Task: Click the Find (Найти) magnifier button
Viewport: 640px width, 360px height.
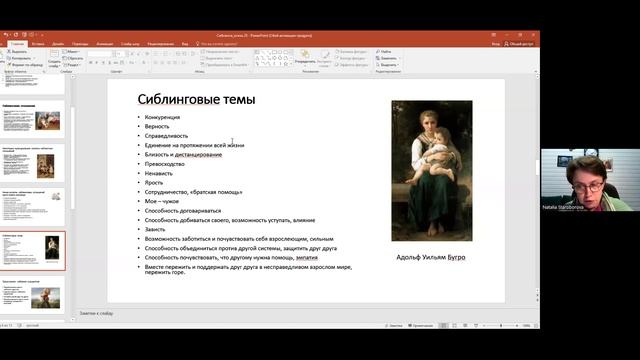Action: click(x=384, y=51)
